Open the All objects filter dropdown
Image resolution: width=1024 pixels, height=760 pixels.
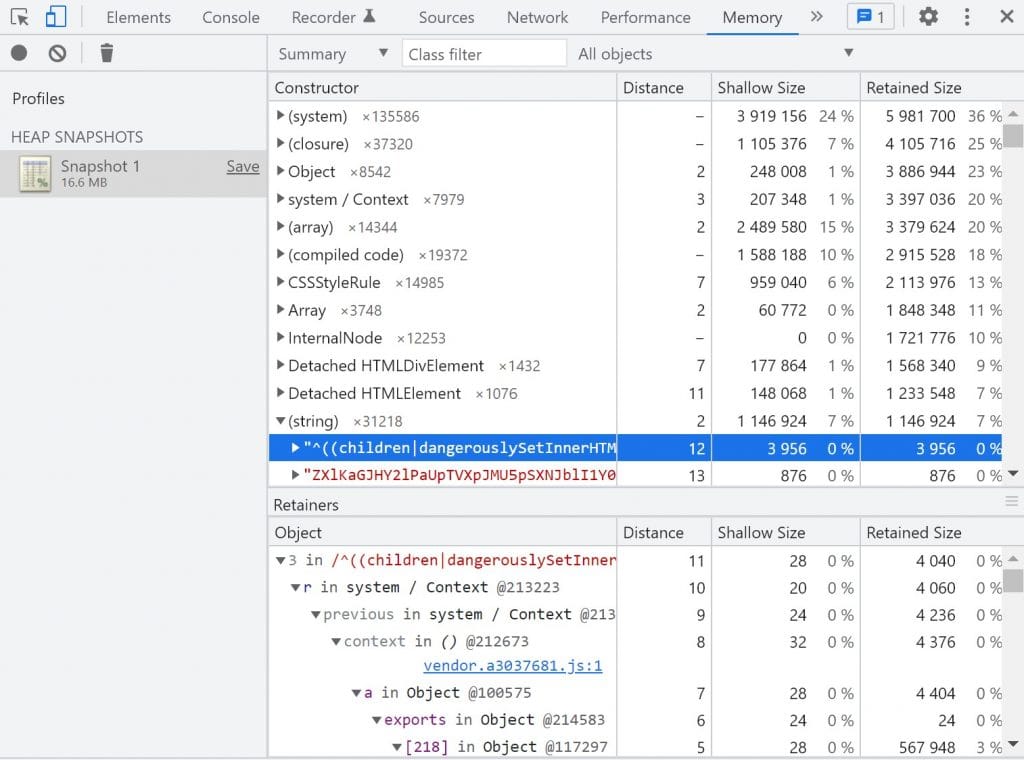(712, 53)
